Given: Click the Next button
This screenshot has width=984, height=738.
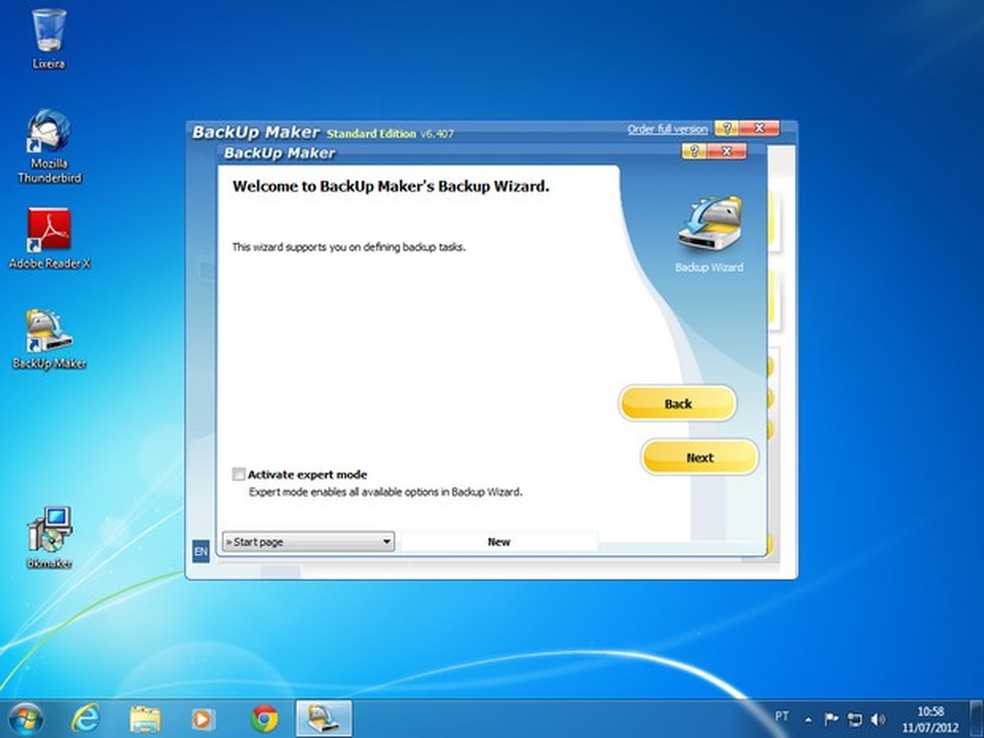Looking at the screenshot, I should pos(699,458).
